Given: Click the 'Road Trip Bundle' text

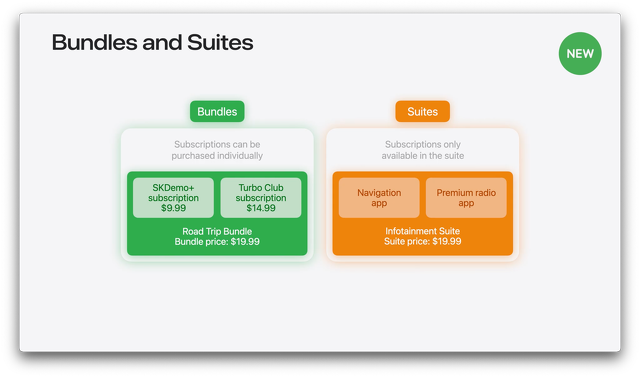Looking at the screenshot, I should (x=217, y=231).
